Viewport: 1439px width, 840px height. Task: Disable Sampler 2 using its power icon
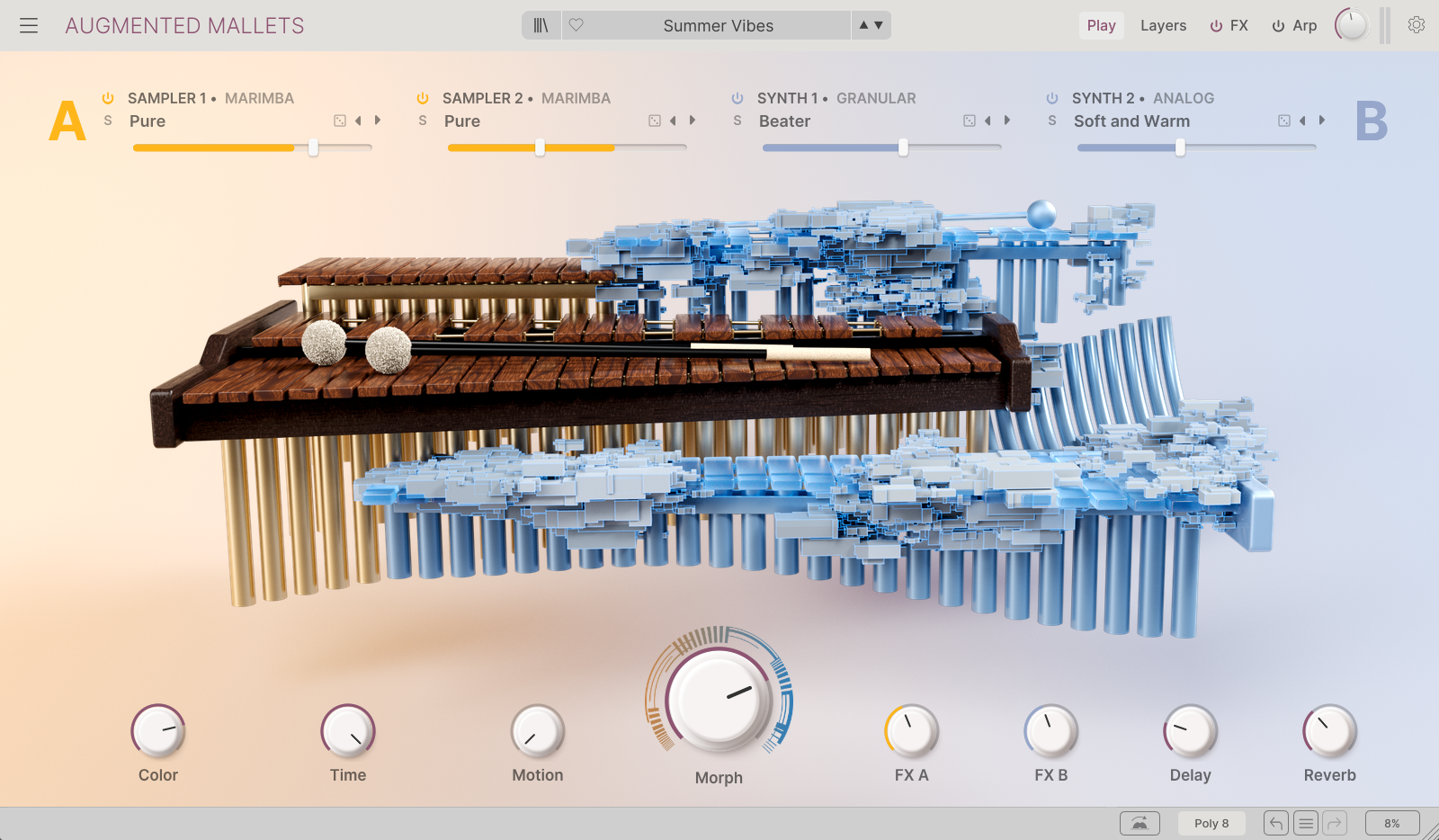click(423, 98)
